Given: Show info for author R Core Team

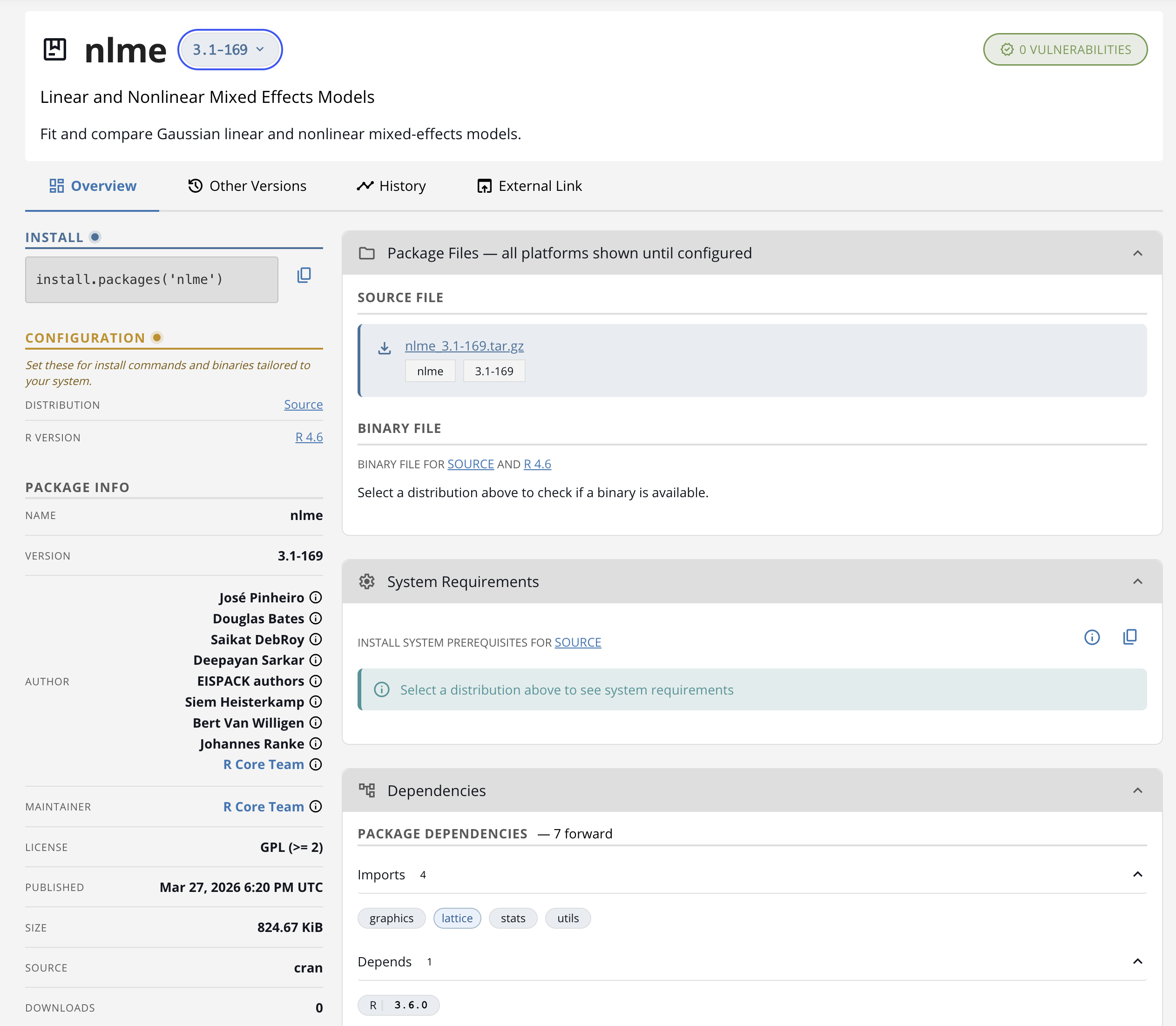Looking at the screenshot, I should 316,765.
